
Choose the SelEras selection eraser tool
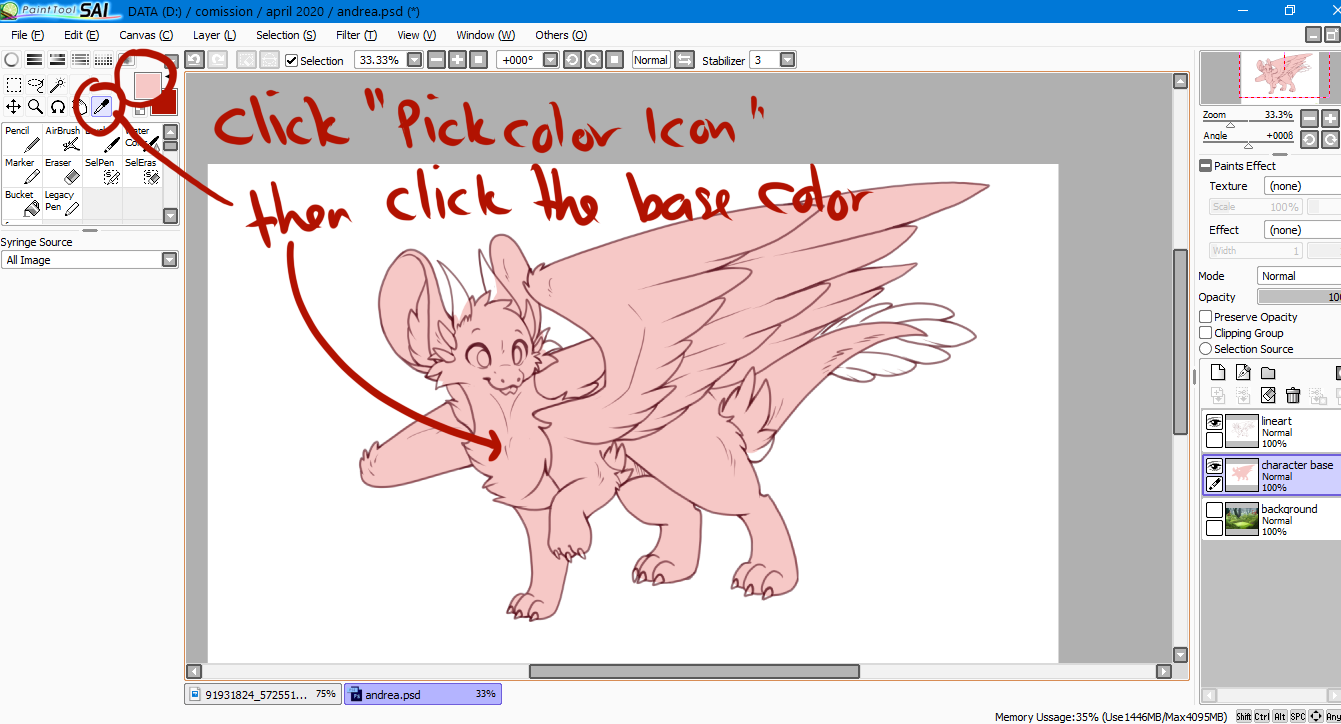142,171
